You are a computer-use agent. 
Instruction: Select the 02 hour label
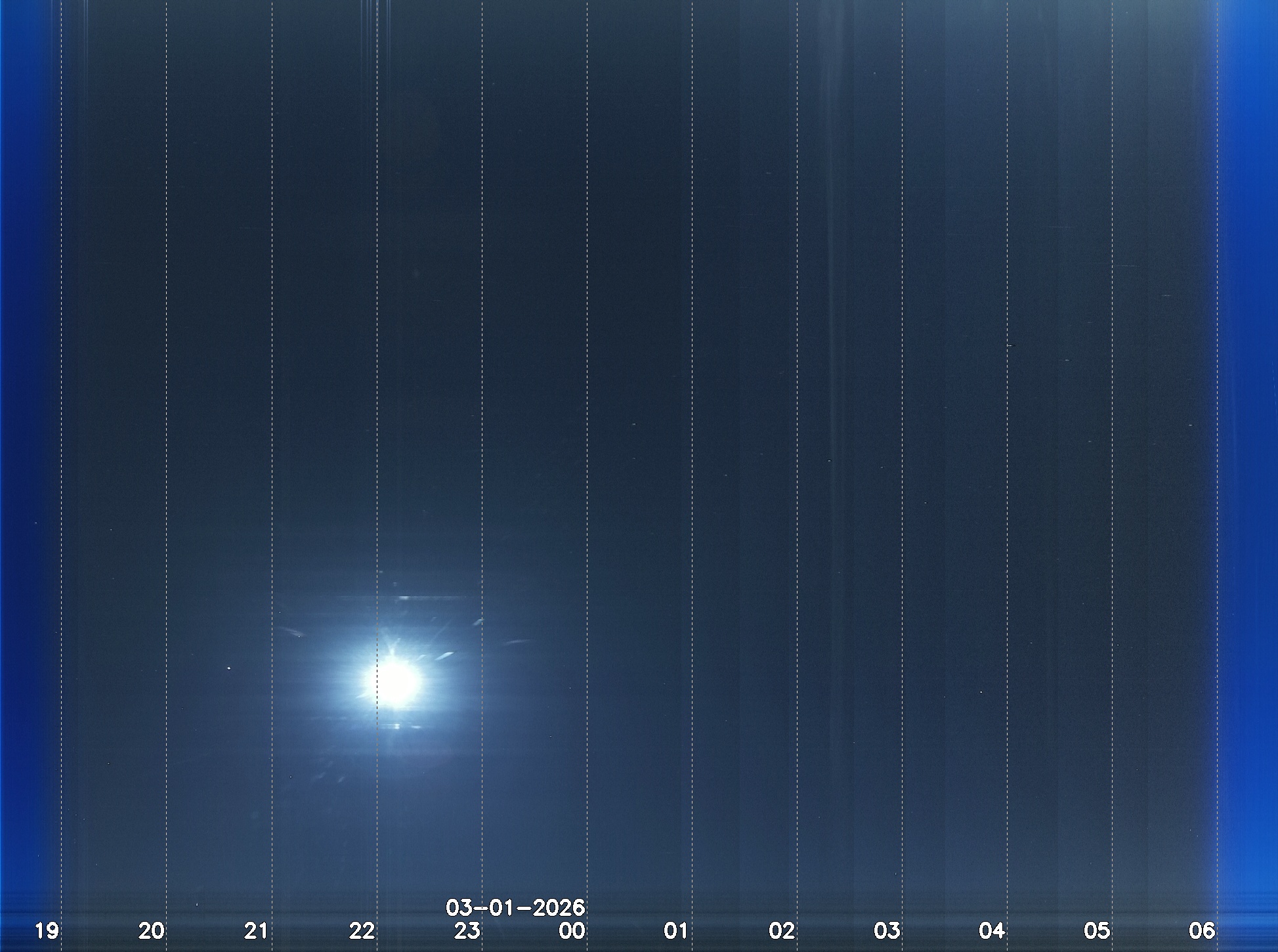point(782,930)
